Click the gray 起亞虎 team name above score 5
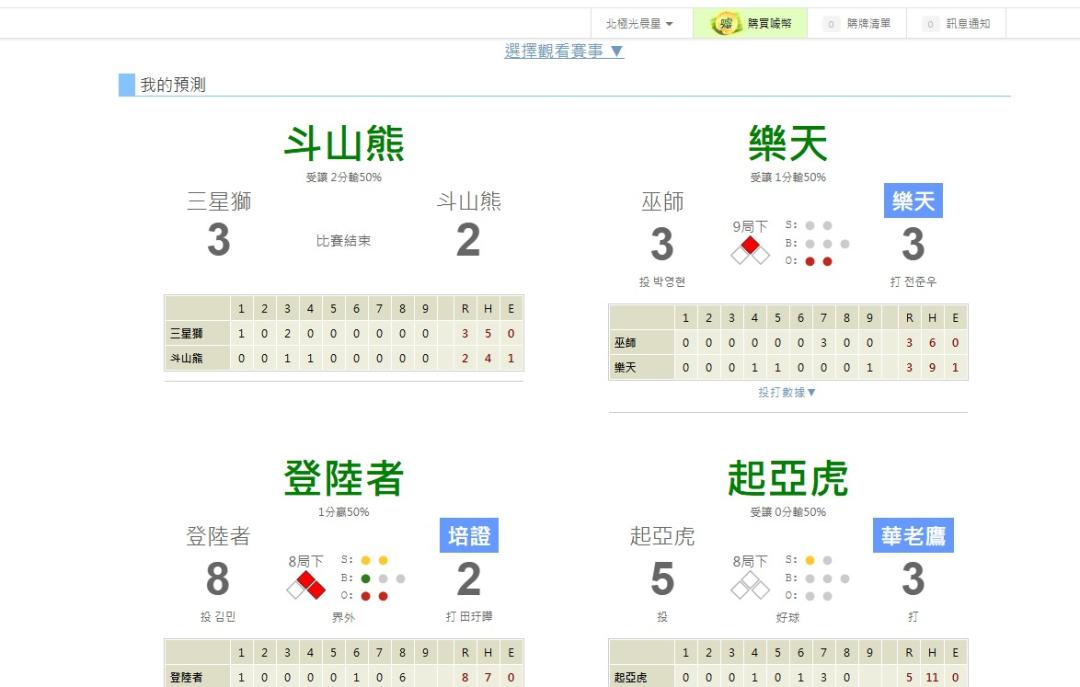Image resolution: width=1080 pixels, height=687 pixels. click(x=663, y=535)
